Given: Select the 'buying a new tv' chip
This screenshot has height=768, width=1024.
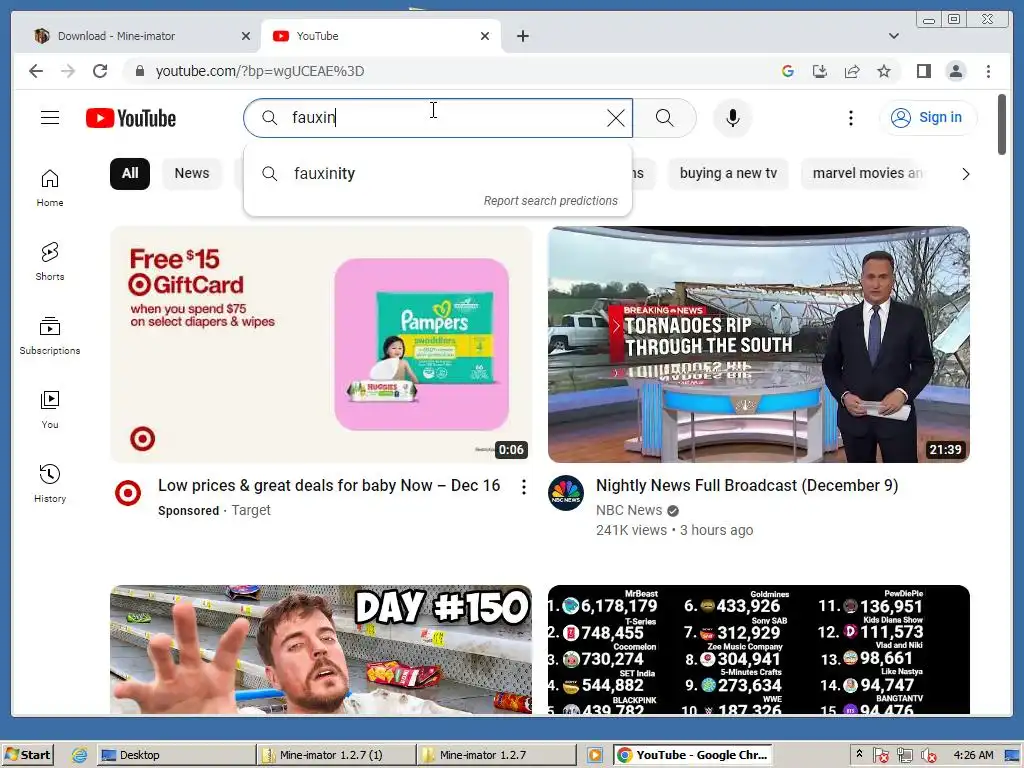Looking at the screenshot, I should tap(728, 174).
